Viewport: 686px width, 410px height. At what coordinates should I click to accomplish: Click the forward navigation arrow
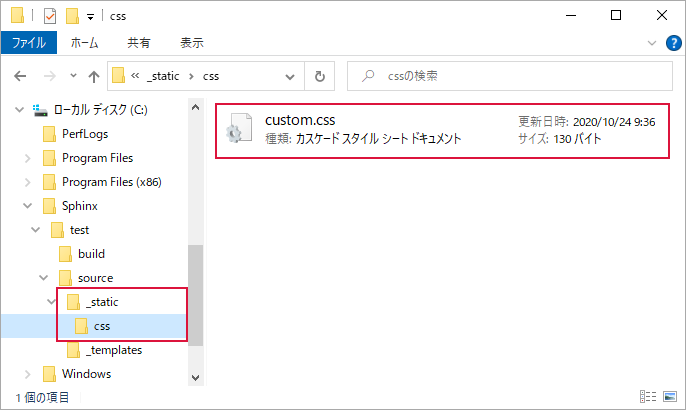click(x=50, y=76)
